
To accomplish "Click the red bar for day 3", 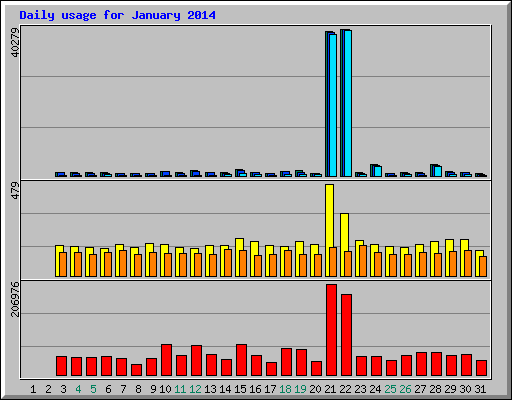I will click(x=61, y=366).
